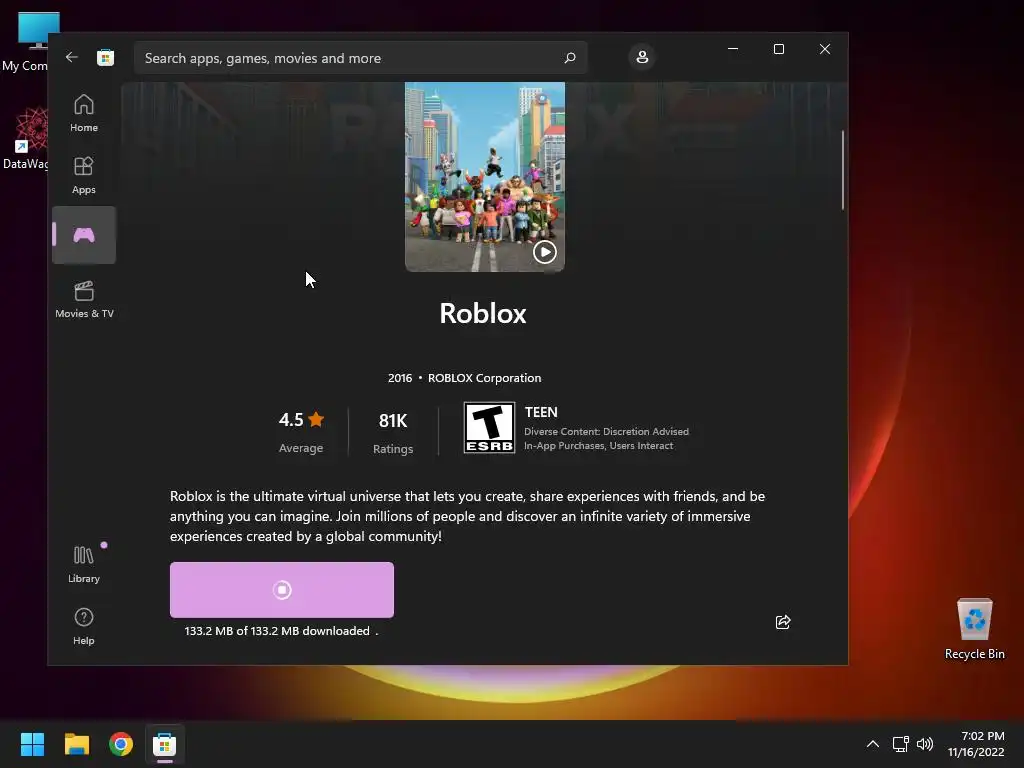This screenshot has height=768, width=1024.
Task: Click the Roblox title heading
Action: click(483, 313)
